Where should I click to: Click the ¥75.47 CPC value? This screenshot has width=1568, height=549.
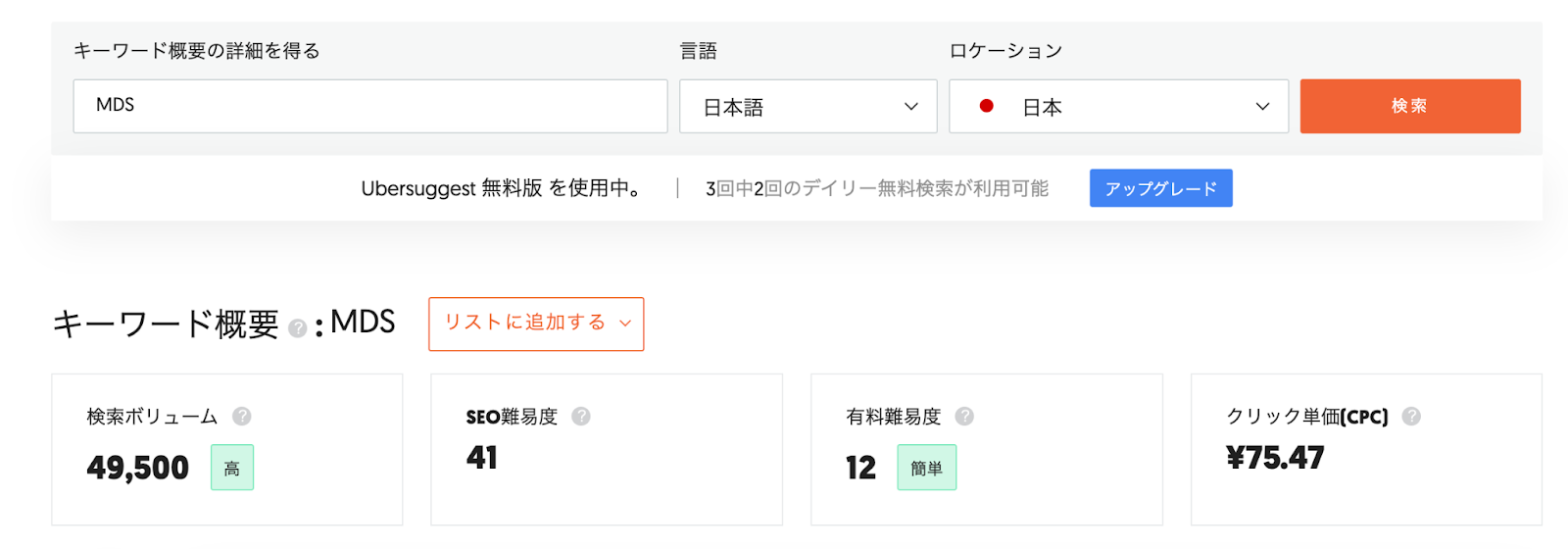(1275, 458)
